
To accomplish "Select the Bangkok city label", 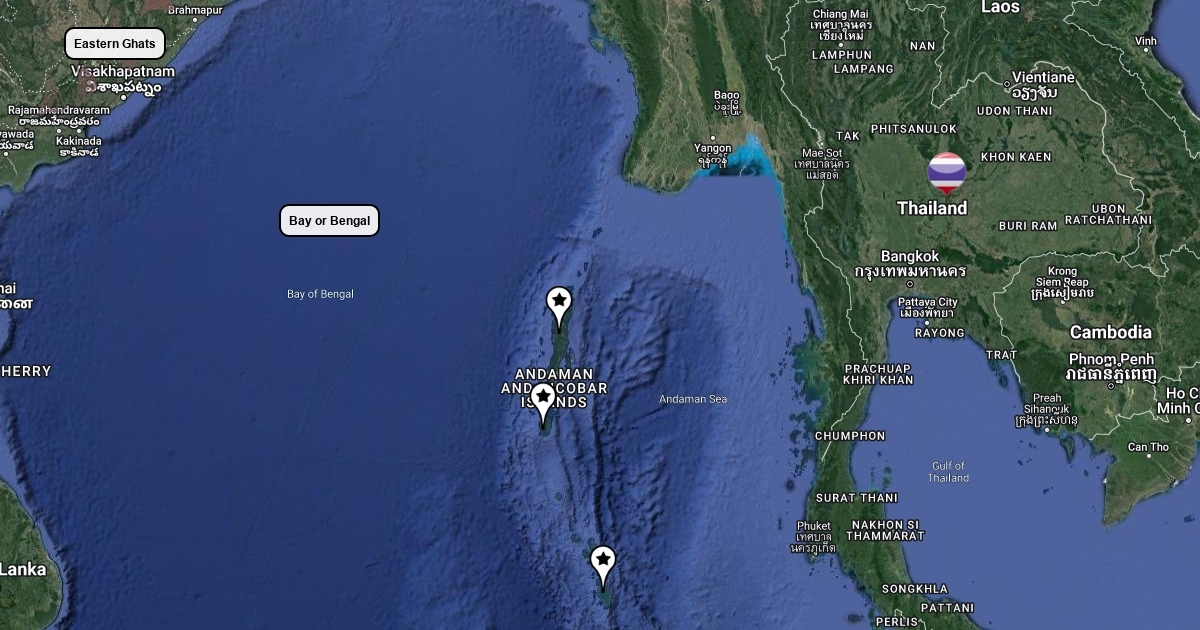I will pyautogui.click(x=910, y=257).
